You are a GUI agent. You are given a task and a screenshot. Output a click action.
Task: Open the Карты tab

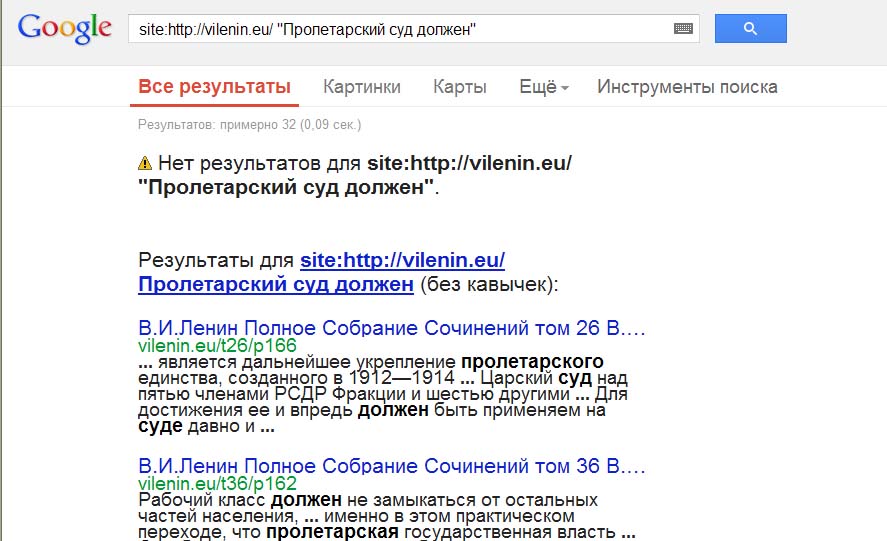coord(460,87)
